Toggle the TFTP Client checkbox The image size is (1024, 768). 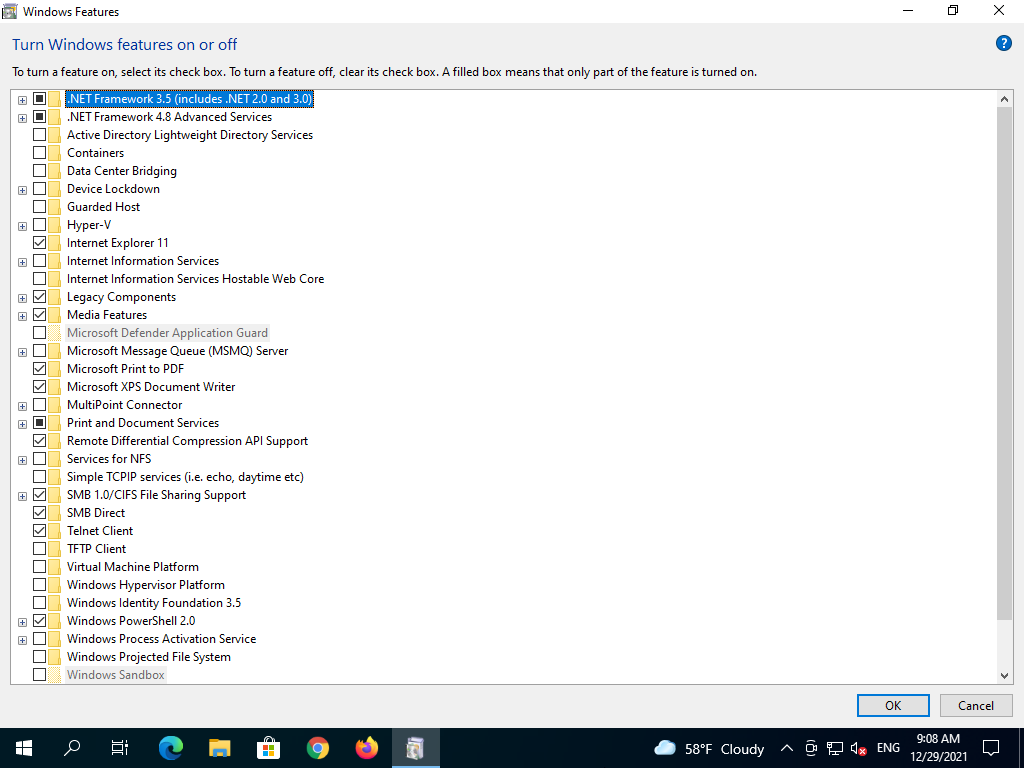[x=40, y=549]
